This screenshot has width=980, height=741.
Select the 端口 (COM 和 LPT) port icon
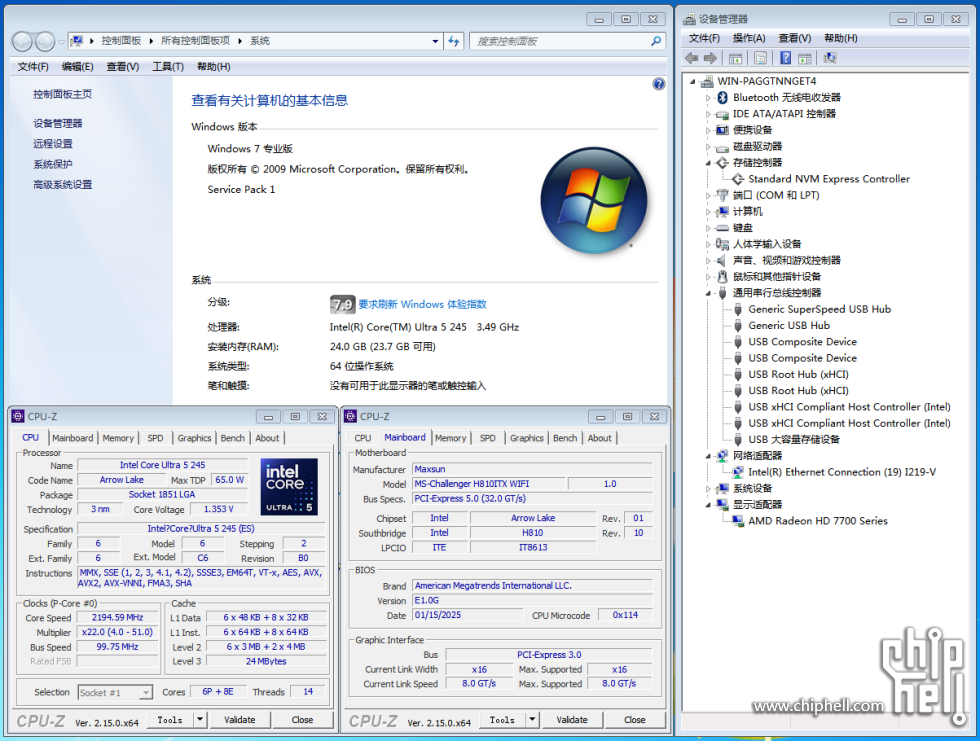(722, 195)
